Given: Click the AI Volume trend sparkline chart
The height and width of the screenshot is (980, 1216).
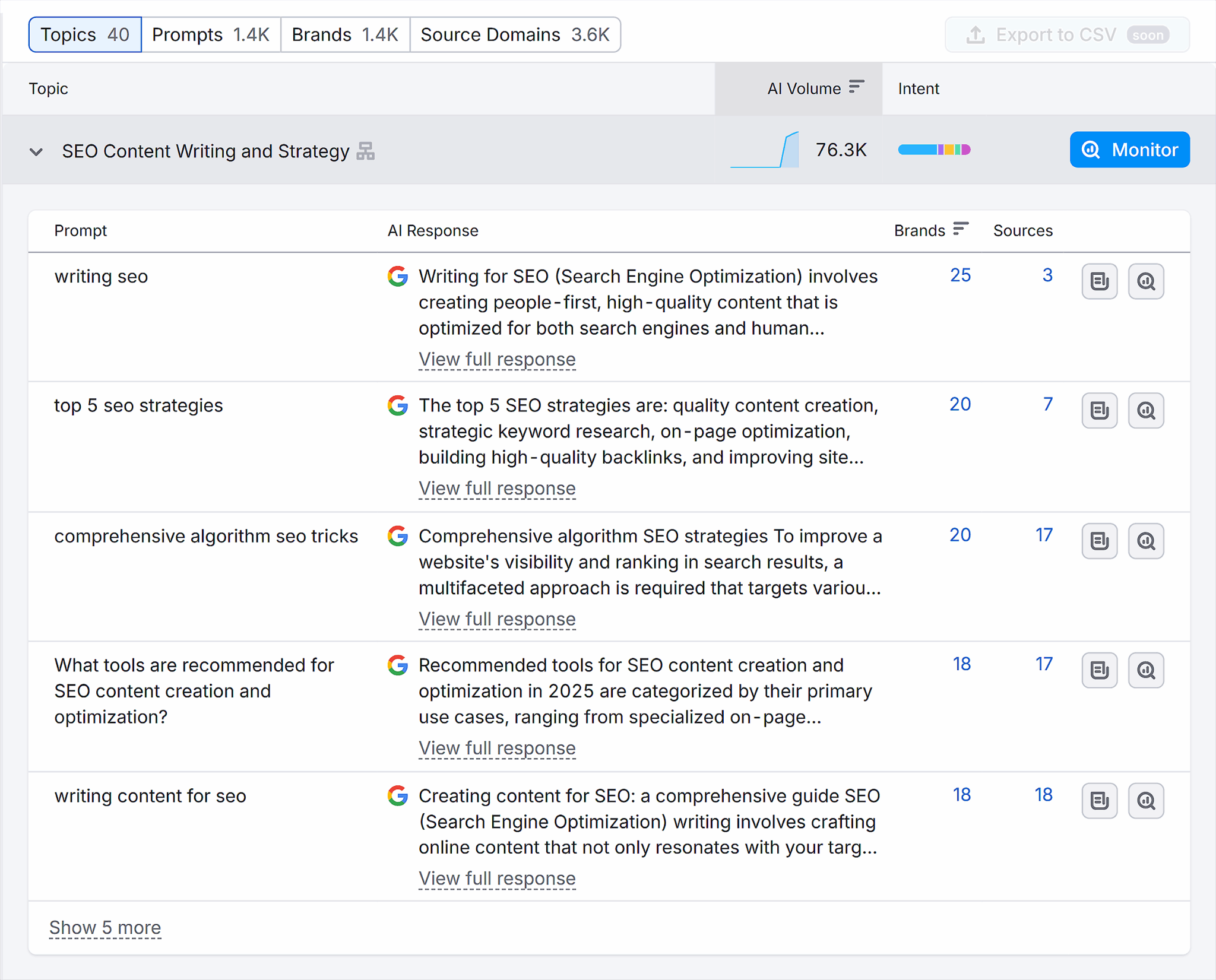Looking at the screenshot, I should (x=765, y=150).
